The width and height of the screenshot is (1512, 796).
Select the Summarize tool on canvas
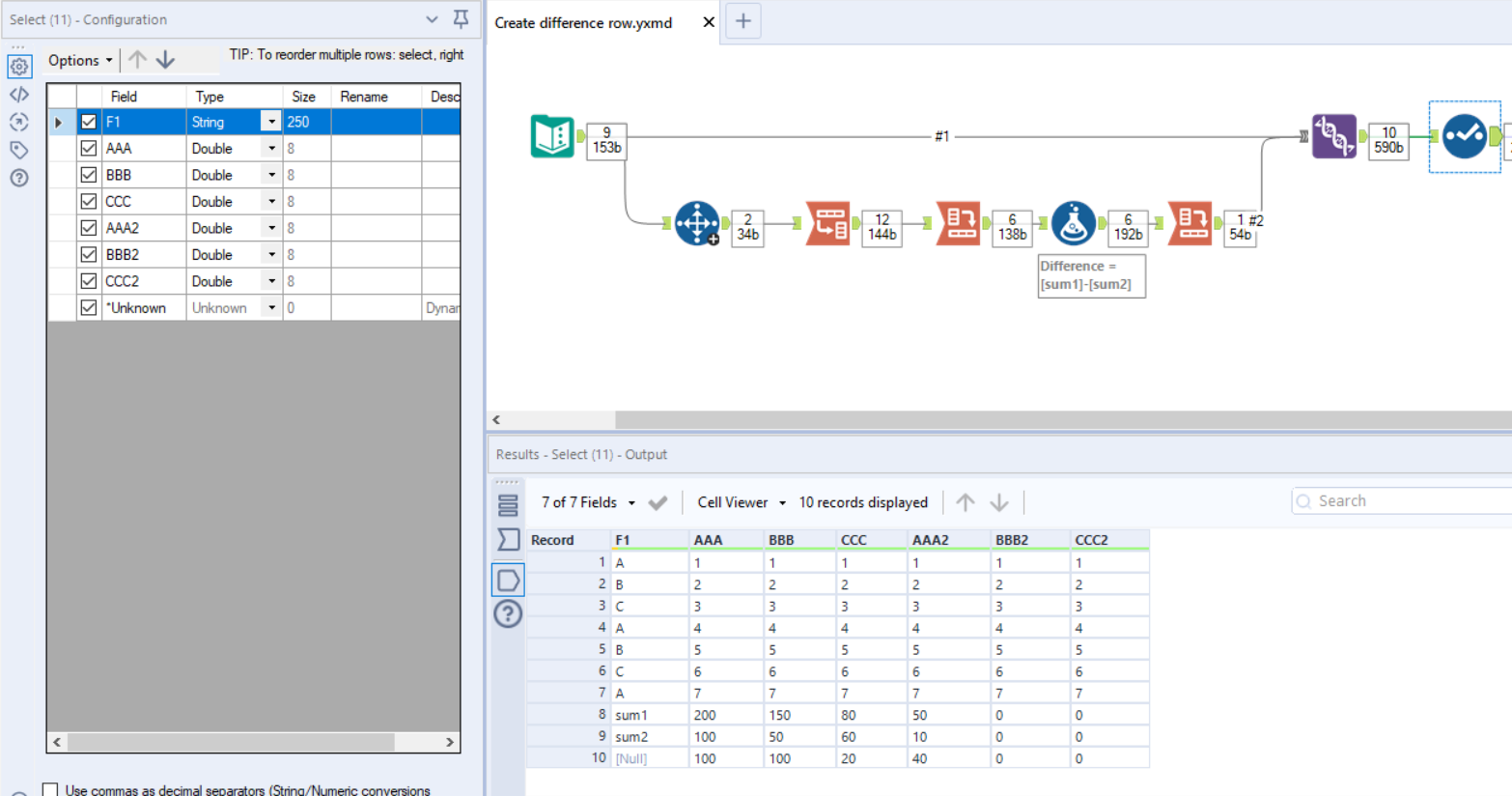pos(696,223)
